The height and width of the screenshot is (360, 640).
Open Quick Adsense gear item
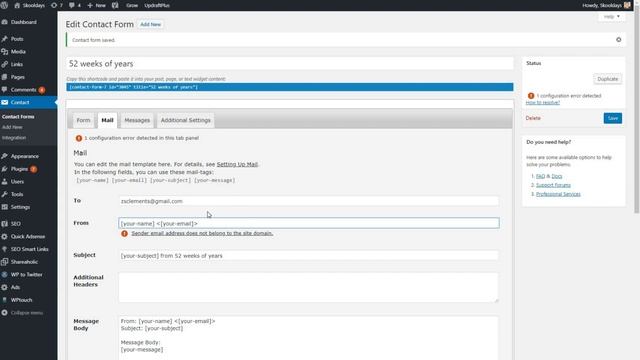point(29,236)
